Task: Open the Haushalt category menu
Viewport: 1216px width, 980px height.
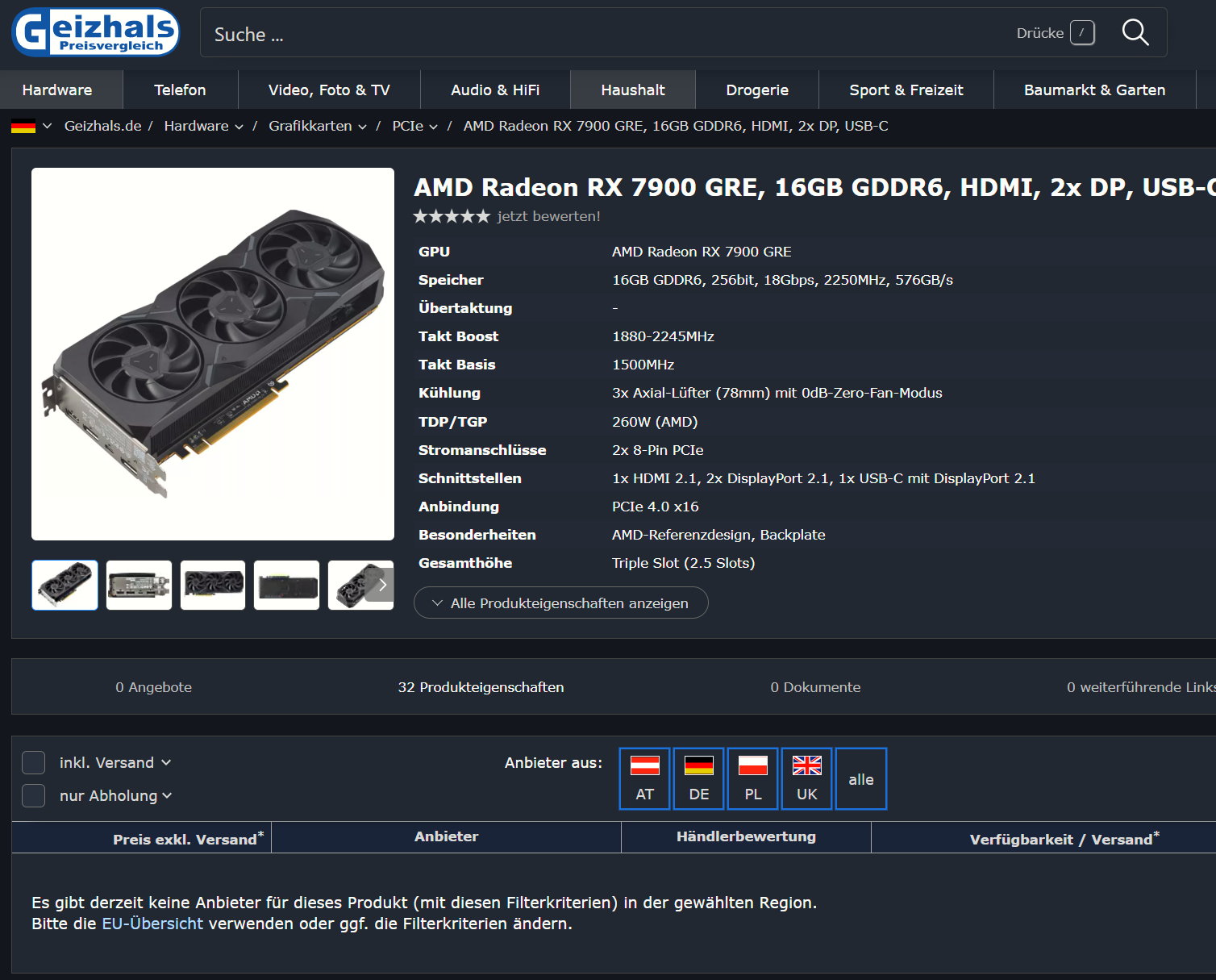Action: (633, 90)
